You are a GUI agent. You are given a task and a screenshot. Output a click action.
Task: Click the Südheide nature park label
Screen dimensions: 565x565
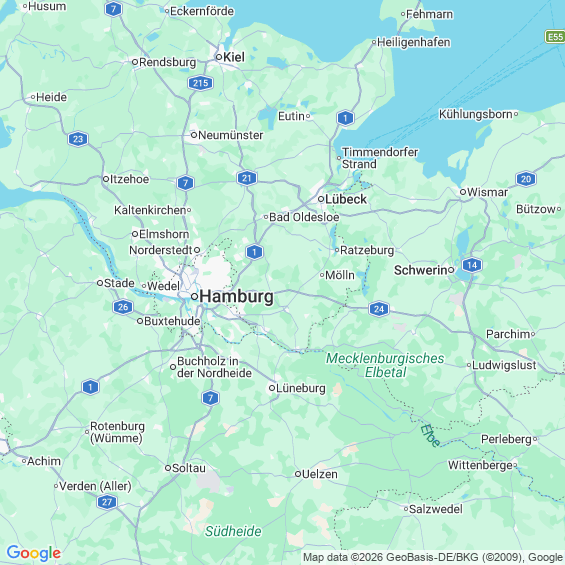233,531
